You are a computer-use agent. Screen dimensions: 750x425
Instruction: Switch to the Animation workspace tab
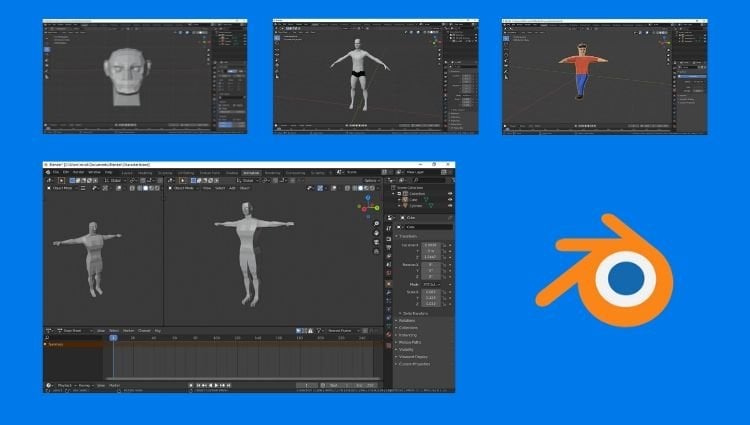250,172
